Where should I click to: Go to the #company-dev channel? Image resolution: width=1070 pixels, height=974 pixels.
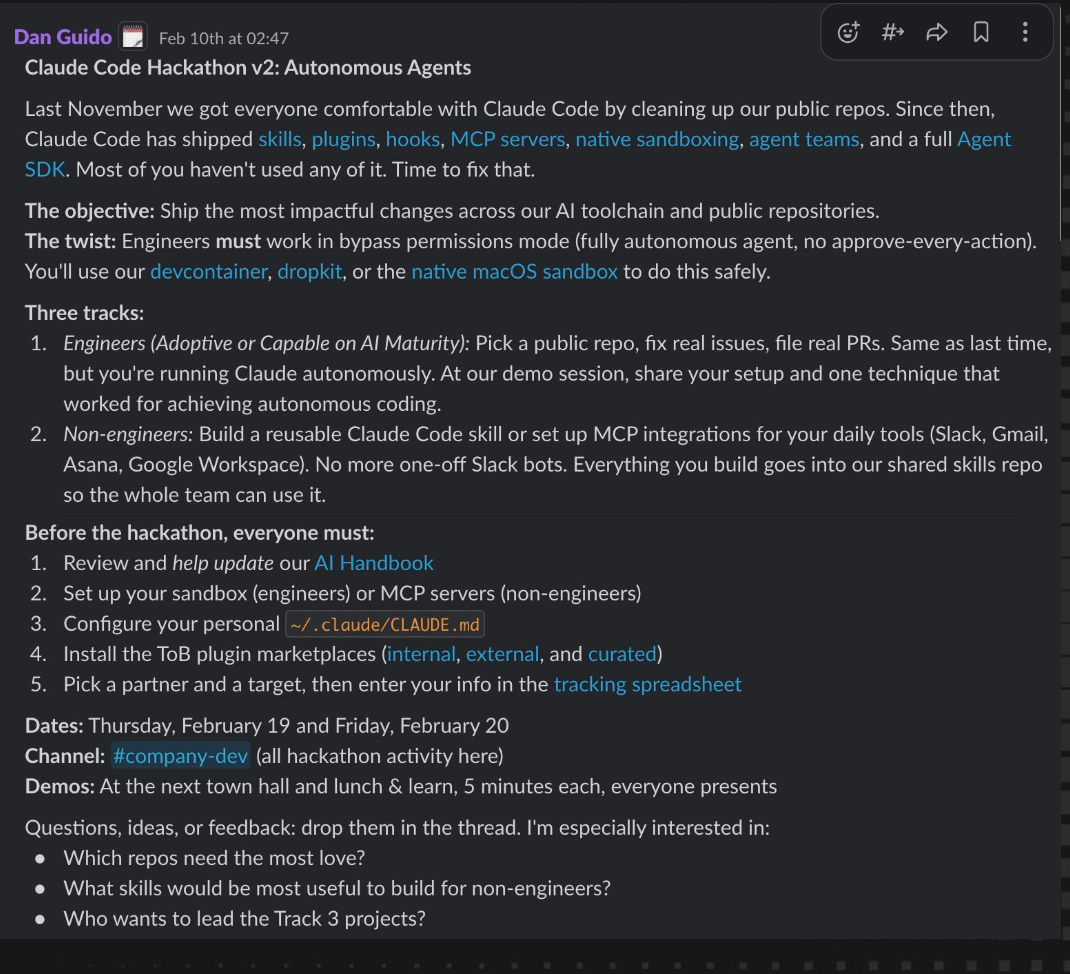coord(180,756)
